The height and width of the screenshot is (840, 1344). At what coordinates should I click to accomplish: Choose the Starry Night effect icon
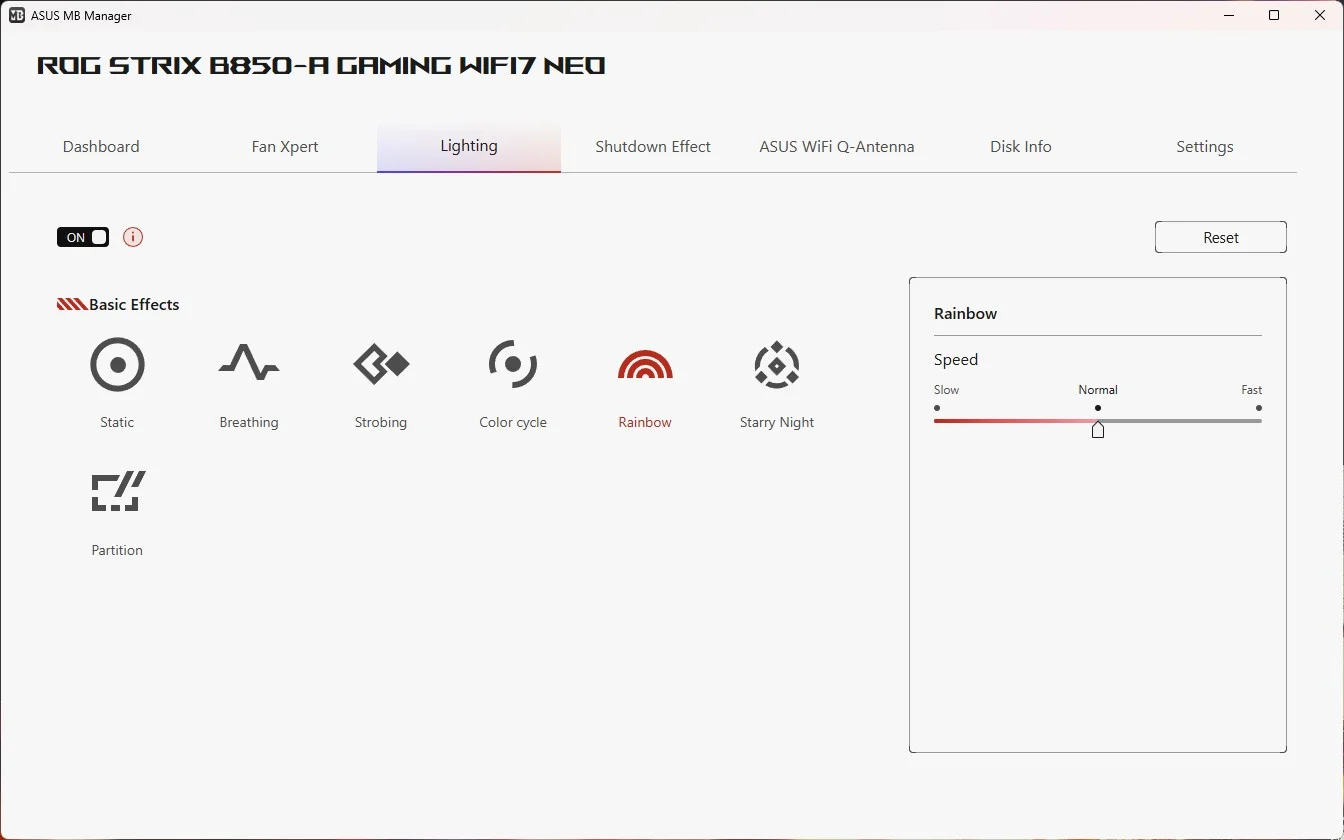777,365
